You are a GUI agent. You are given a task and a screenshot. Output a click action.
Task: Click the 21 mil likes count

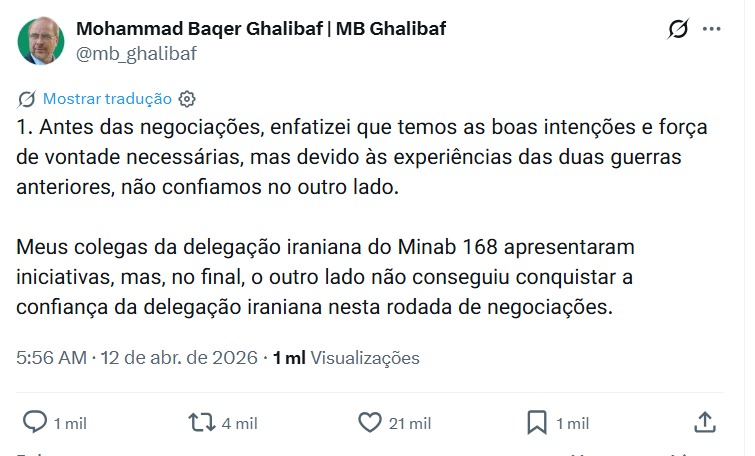point(410,424)
